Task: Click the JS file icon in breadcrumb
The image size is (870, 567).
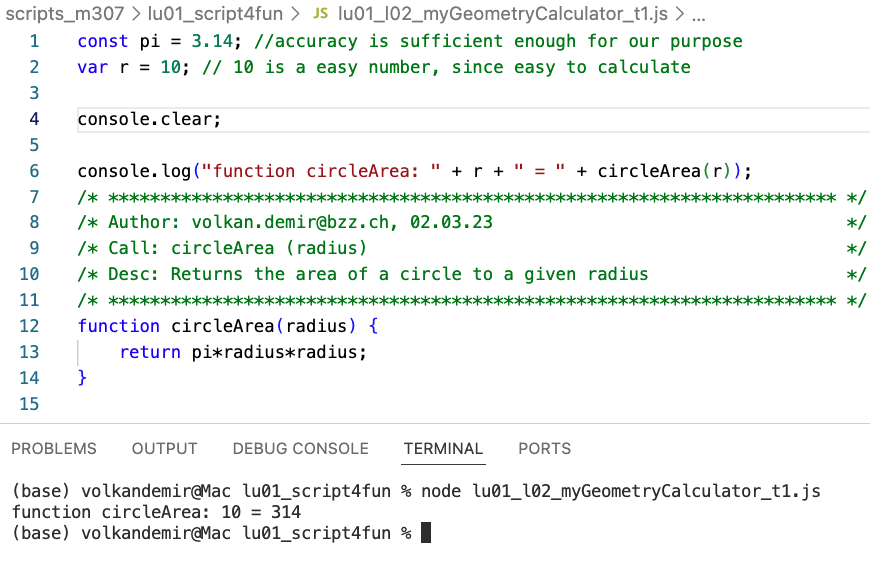Action: (x=320, y=15)
